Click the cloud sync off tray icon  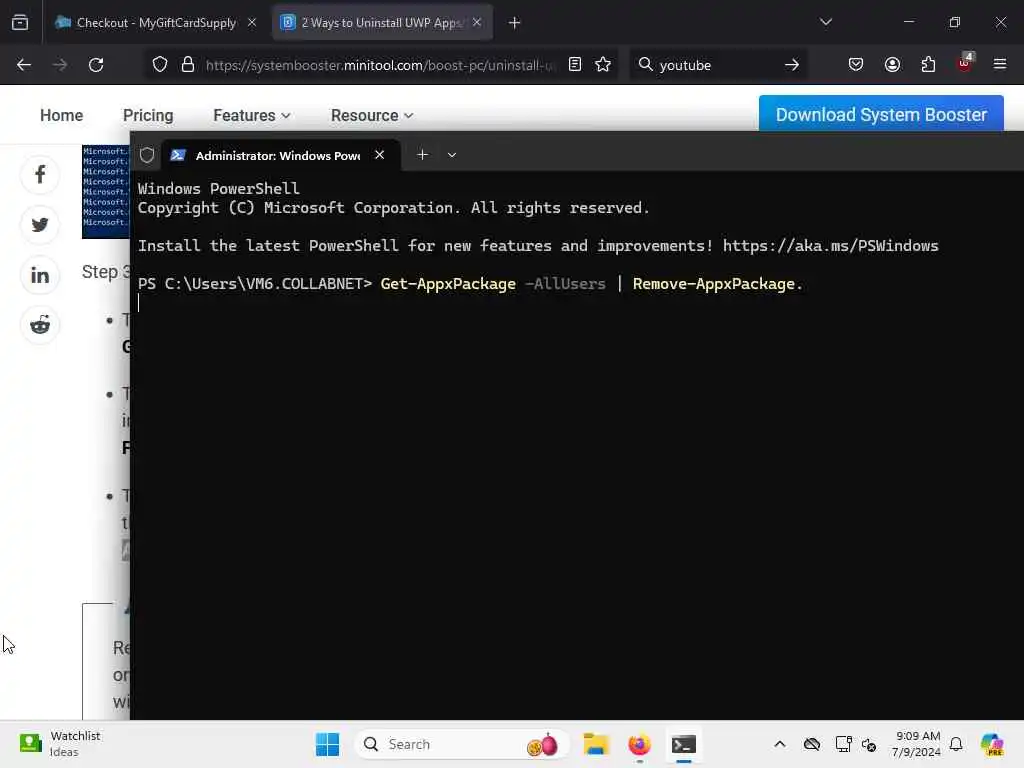[812, 744]
